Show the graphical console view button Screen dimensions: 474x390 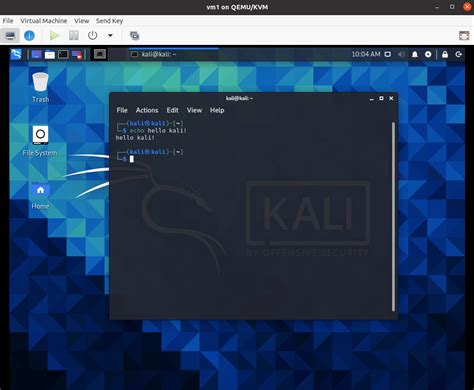10,35
